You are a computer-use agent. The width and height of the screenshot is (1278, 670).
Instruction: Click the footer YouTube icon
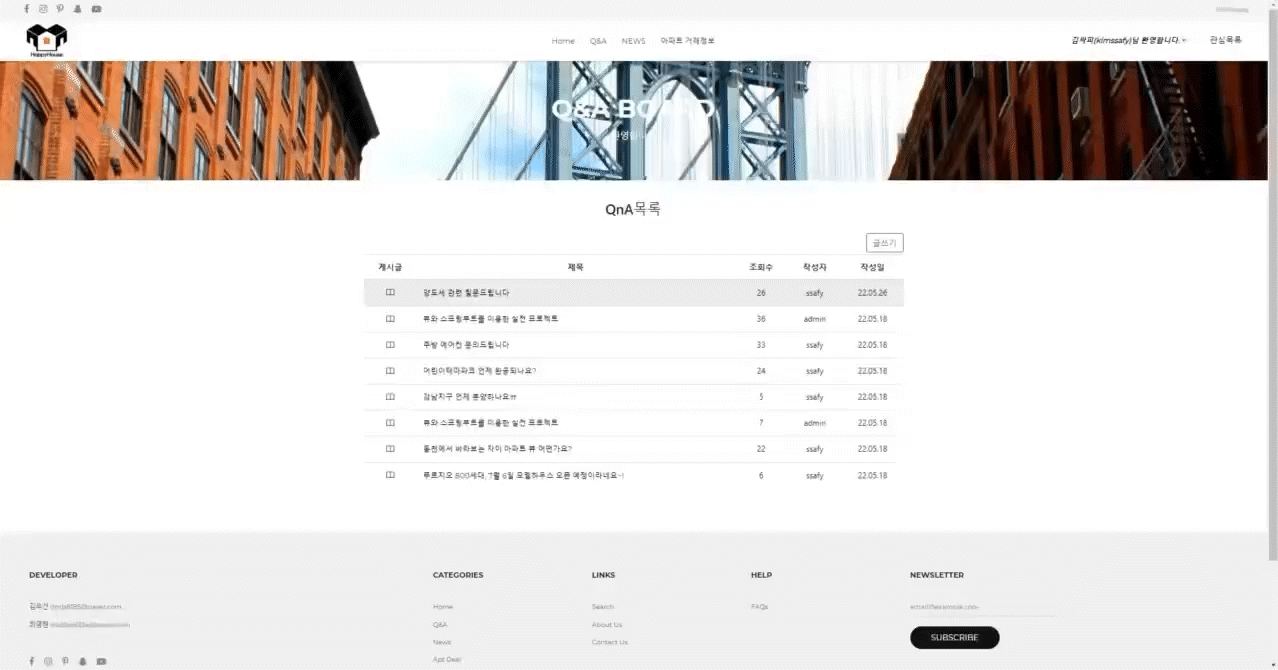(101, 661)
